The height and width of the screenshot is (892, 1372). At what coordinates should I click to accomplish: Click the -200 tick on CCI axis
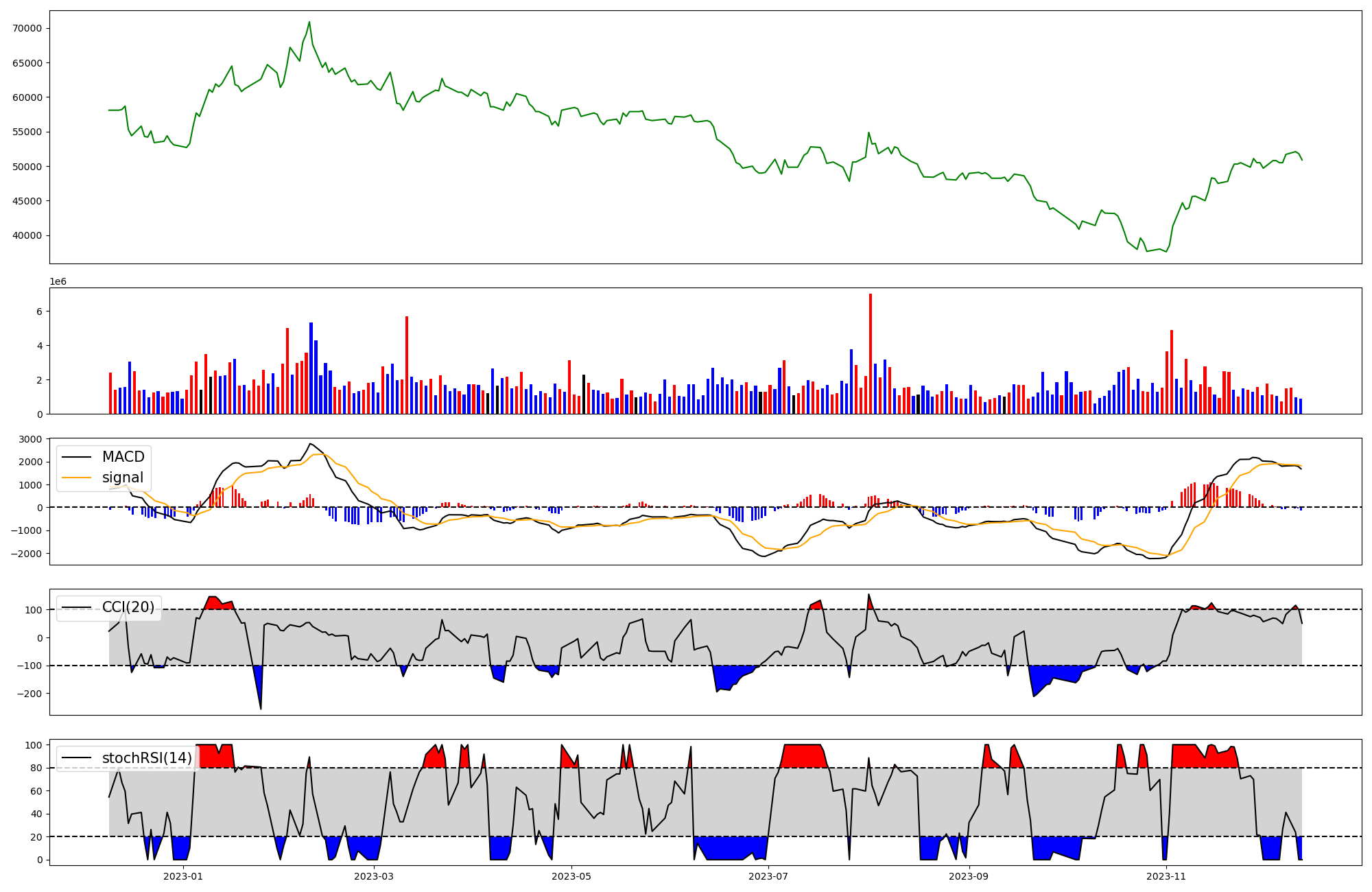pyautogui.click(x=29, y=694)
